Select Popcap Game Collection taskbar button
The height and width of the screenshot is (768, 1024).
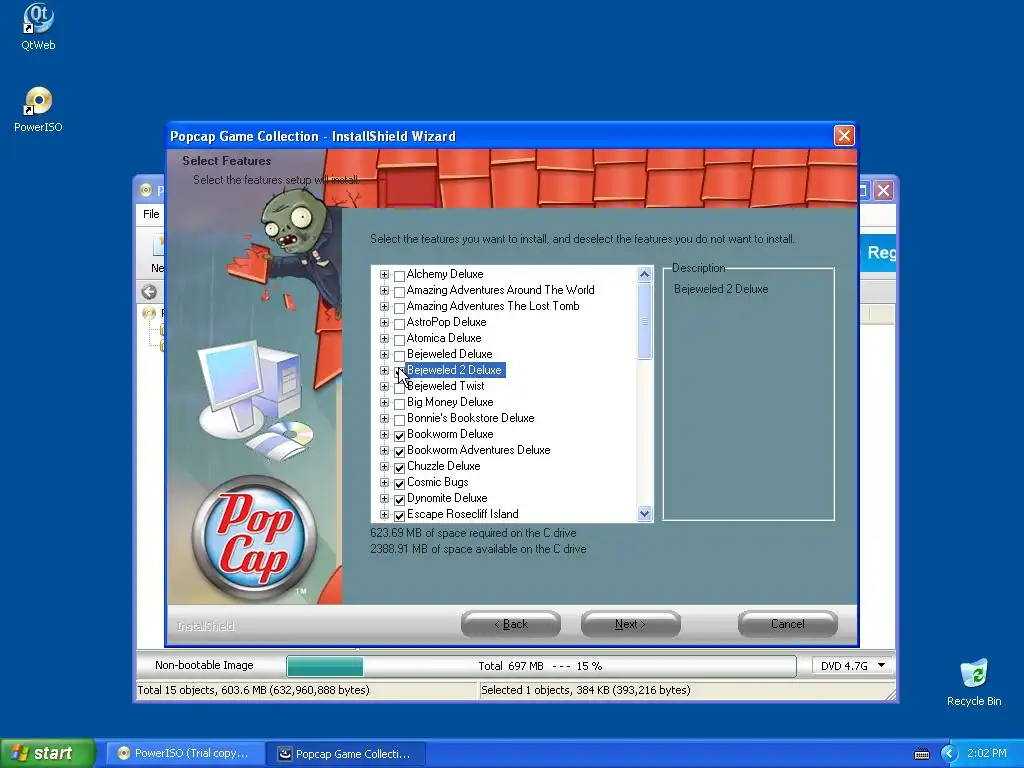point(346,754)
